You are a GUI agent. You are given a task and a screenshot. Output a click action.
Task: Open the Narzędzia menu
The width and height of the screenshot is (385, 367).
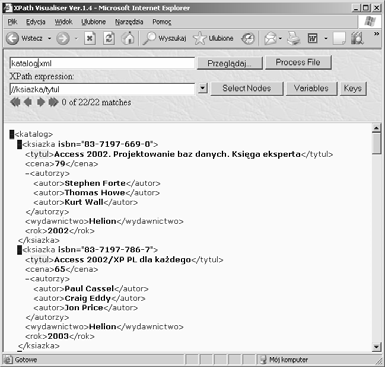click(x=129, y=22)
